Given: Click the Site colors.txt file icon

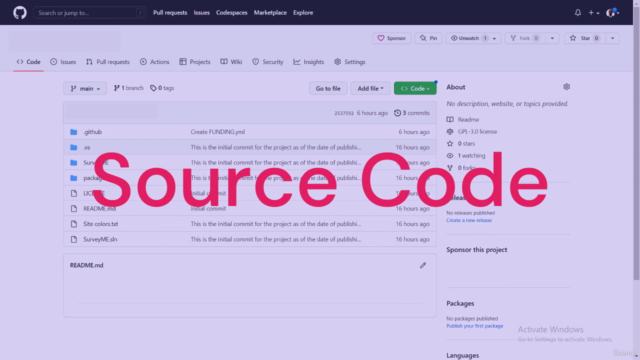Looking at the screenshot, I should [73, 224].
